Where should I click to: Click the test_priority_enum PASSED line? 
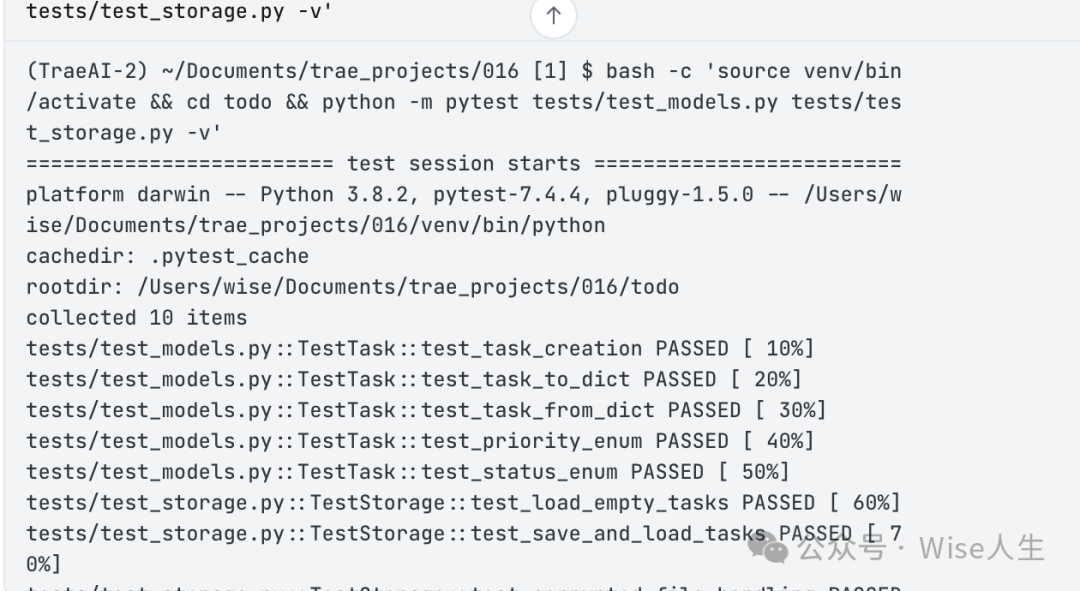click(x=420, y=441)
